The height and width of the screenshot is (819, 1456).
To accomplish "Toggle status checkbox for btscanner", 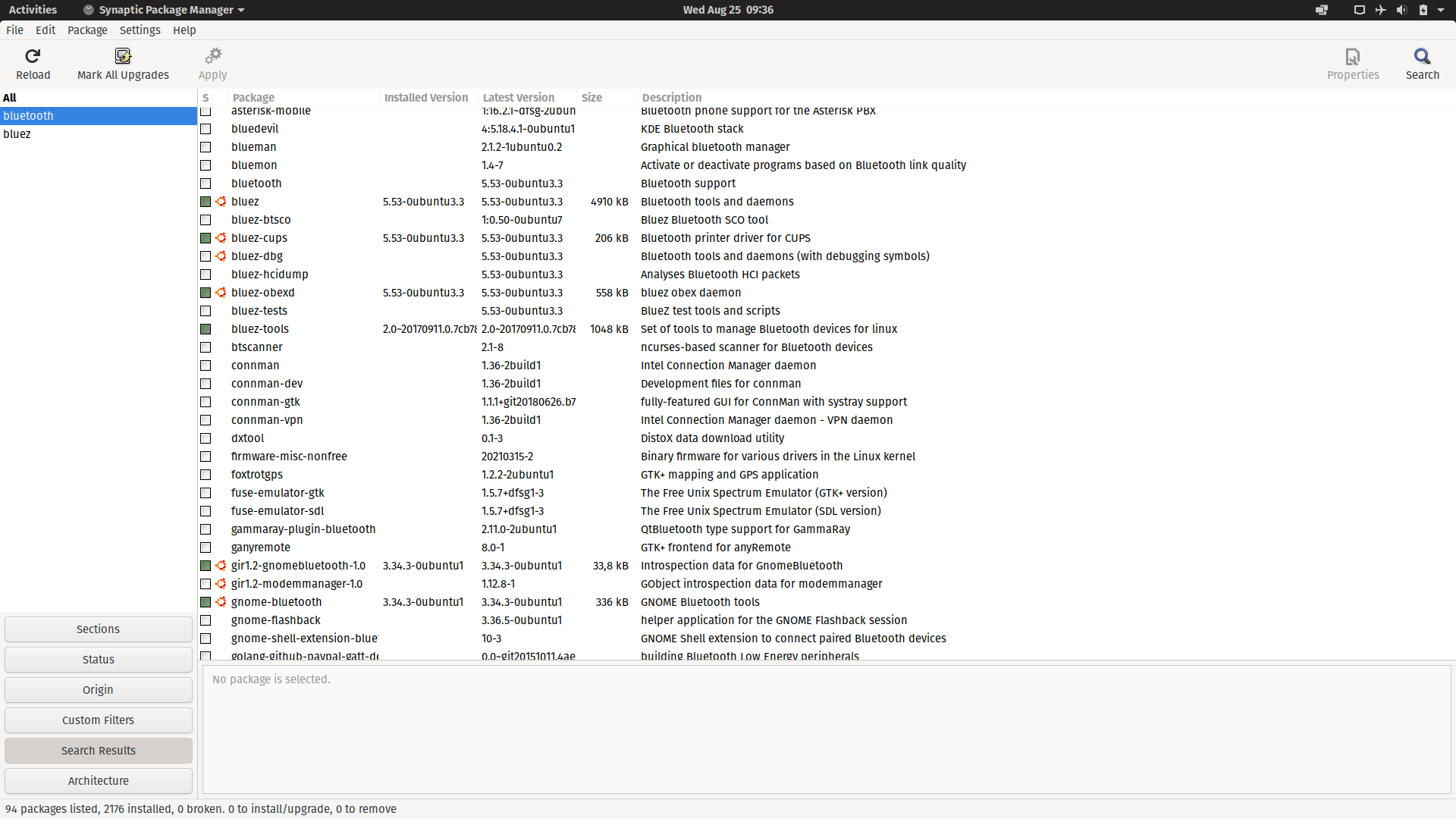I will [x=206, y=347].
